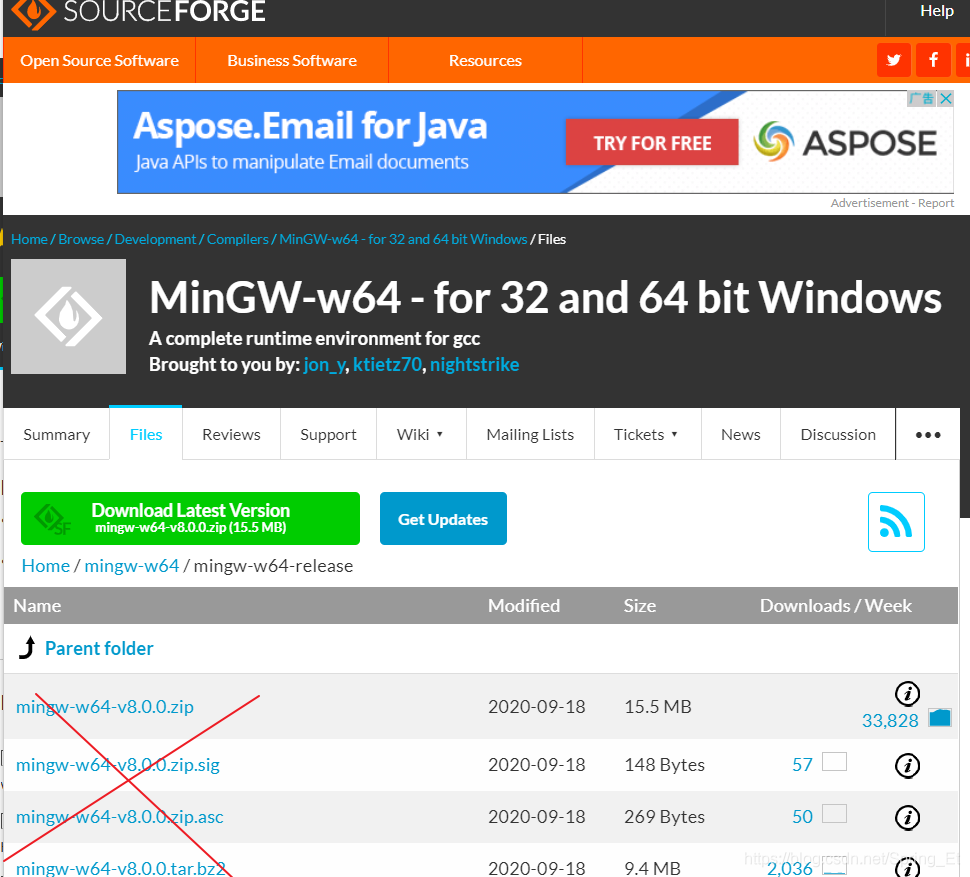Switch to the Summary tab
The width and height of the screenshot is (970, 877).
pos(56,435)
